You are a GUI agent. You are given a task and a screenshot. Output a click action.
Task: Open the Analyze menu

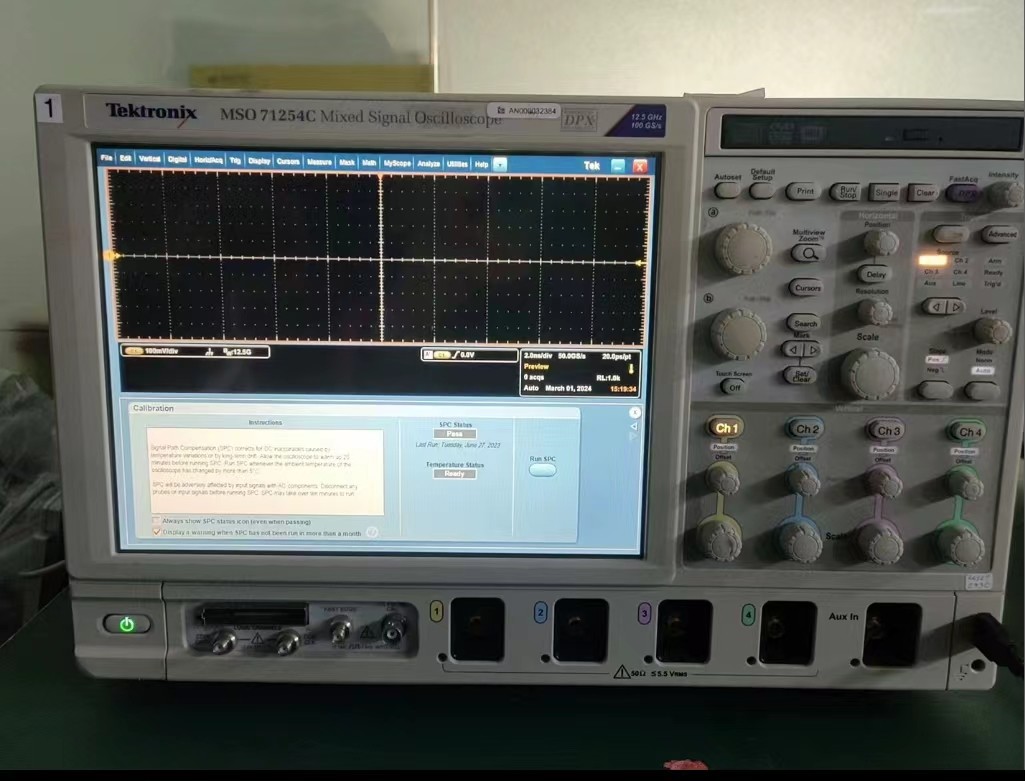click(429, 164)
